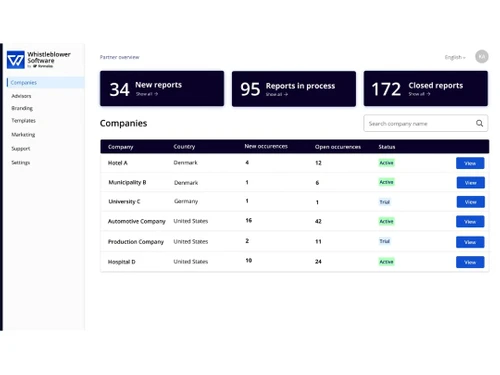View Automotive Company details

(470, 222)
